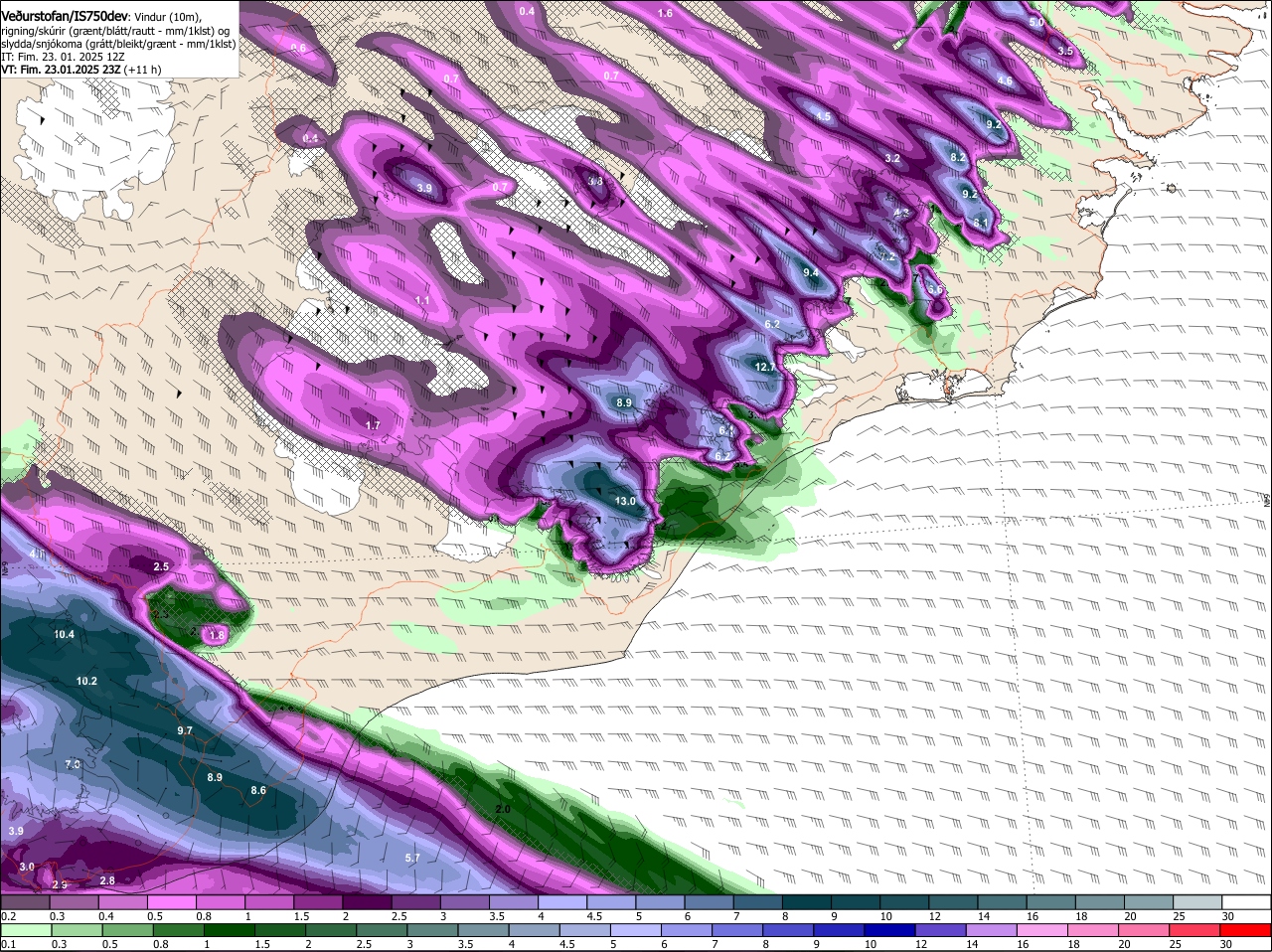Click the 4.5 value on the map
The image size is (1272, 952).
823,117
